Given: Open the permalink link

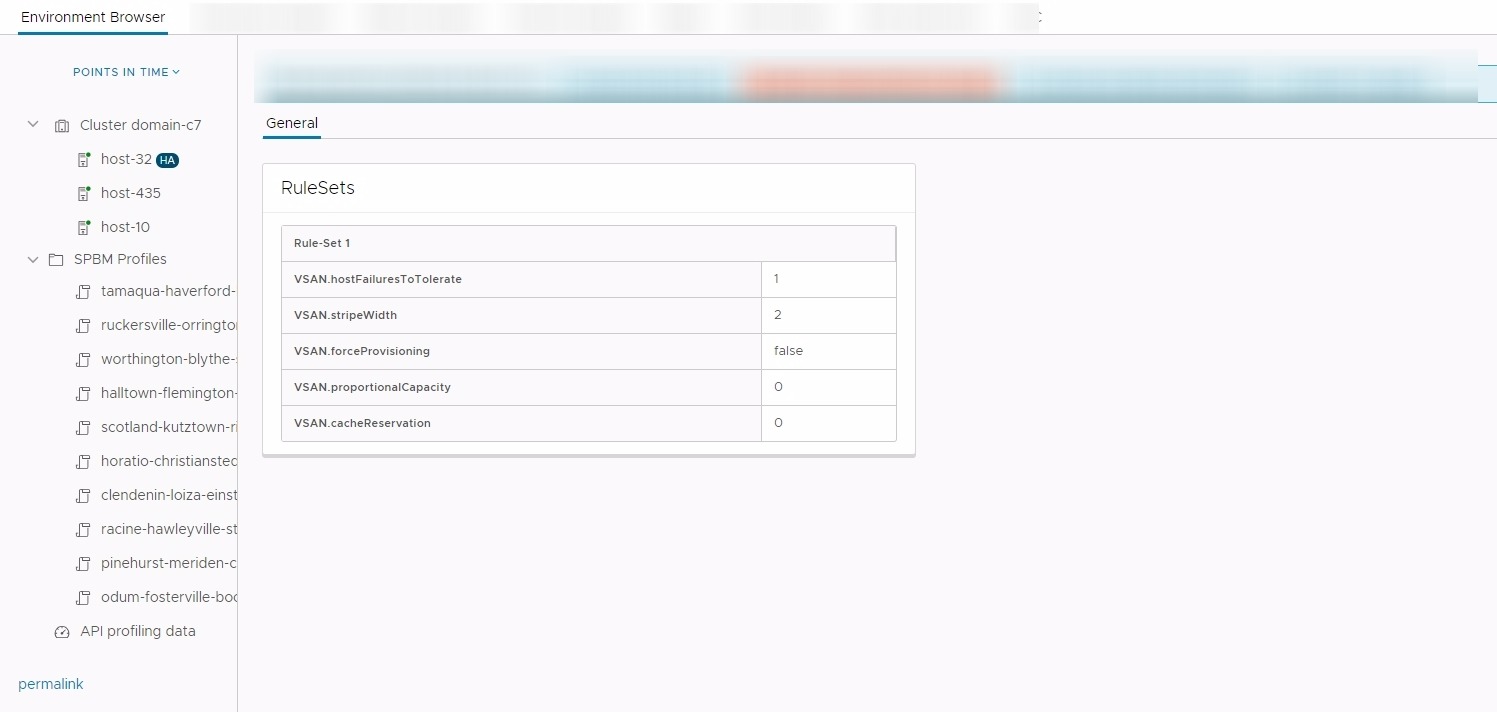Looking at the screenshot, I should pos(51,684).
